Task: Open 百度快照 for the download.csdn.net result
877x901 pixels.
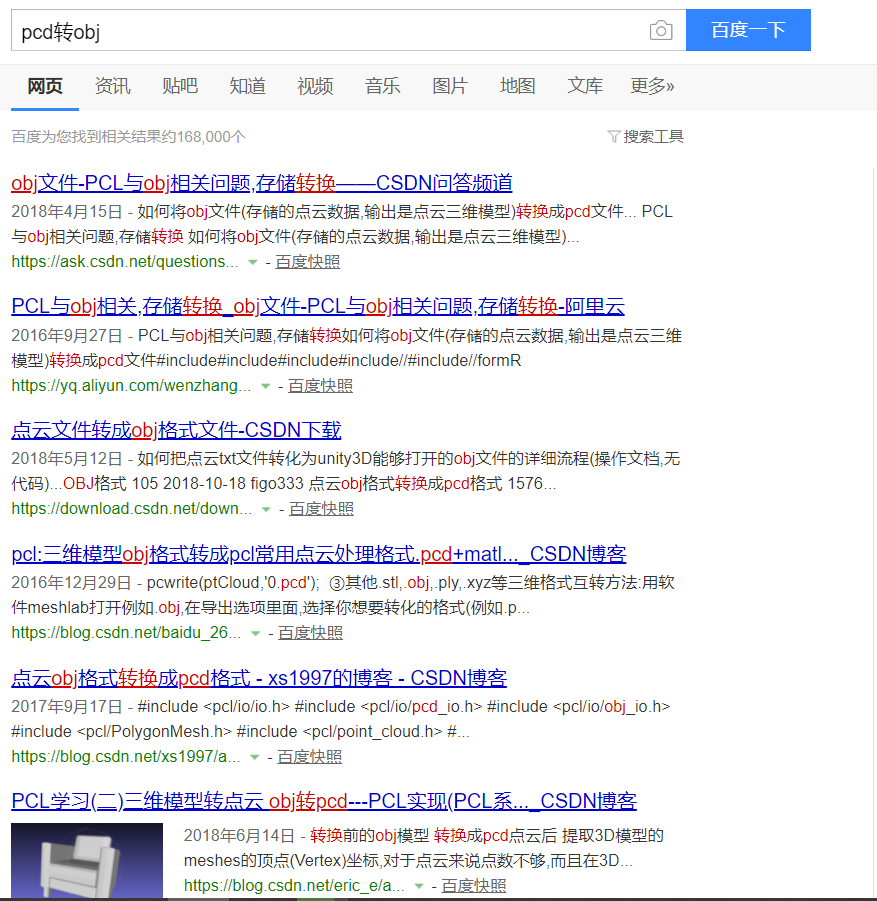Action: (x=321, y=509)
